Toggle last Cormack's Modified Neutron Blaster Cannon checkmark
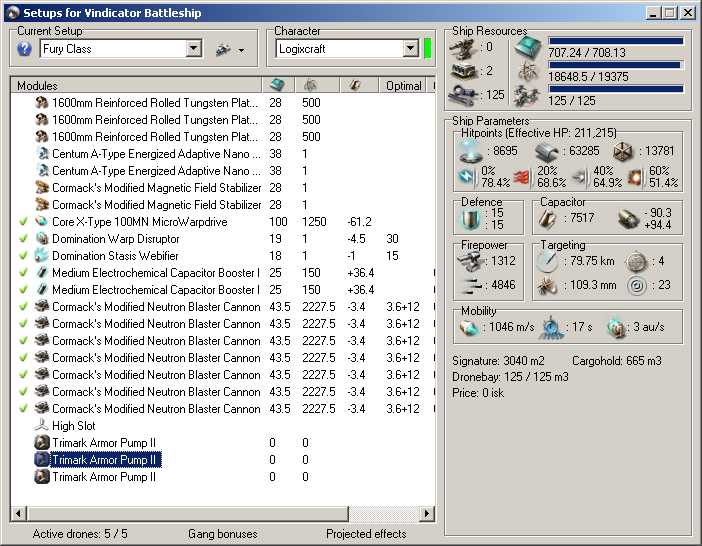This screenshot has height=546, width=702. pyautogui.click(x=24, y=409)
